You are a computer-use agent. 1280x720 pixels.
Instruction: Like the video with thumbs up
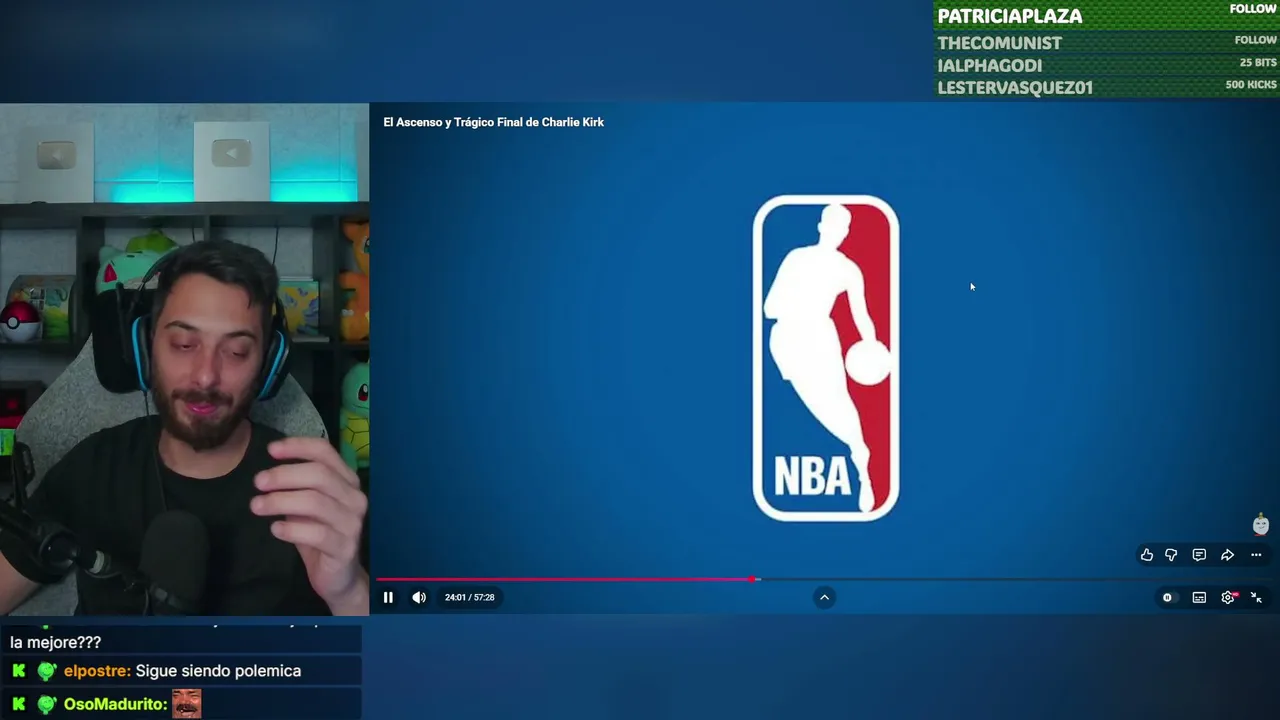pos(1147,555)
